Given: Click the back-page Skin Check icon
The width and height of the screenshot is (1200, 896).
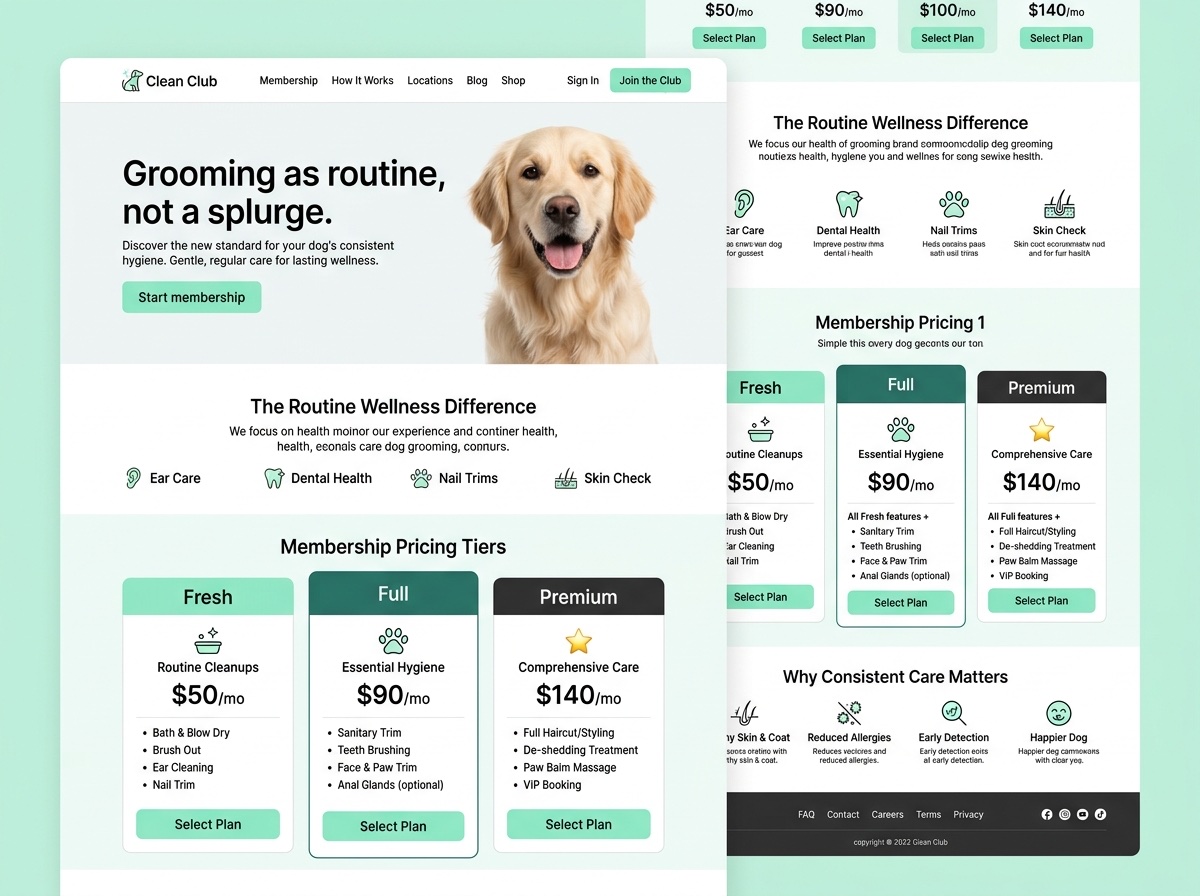Looking at the screenshot, I should 1059,205.
